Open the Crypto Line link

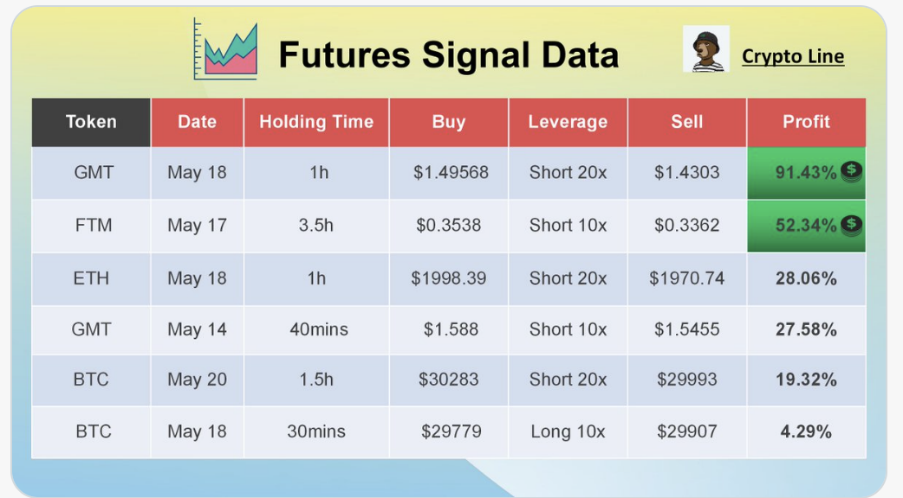pos(792,57)
